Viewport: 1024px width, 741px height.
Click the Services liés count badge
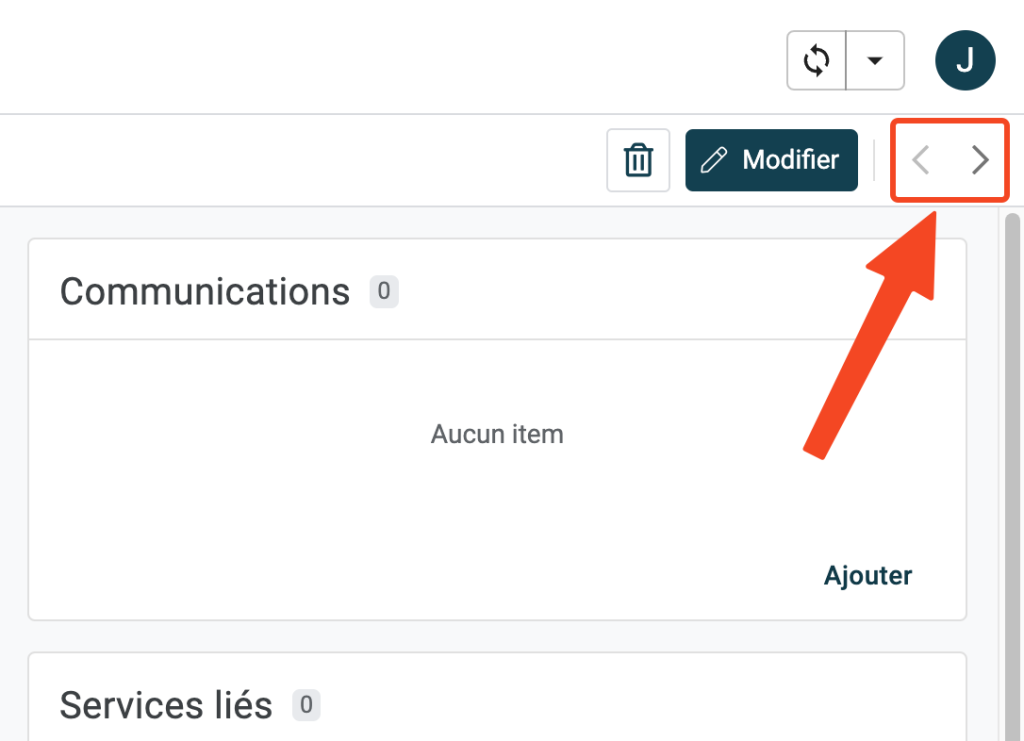coord(307,705)
